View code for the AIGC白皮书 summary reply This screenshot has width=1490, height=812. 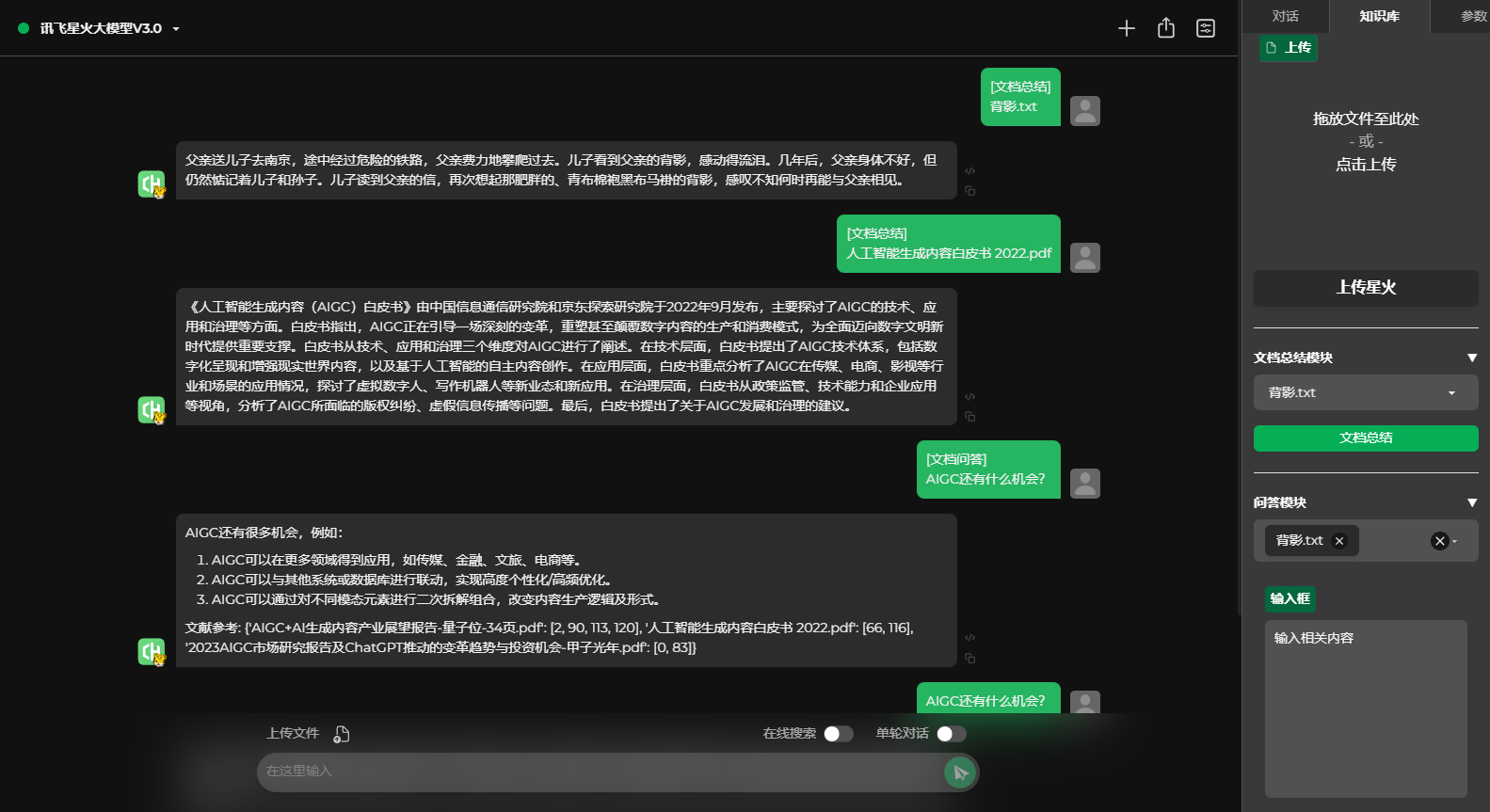coord(969,397)
